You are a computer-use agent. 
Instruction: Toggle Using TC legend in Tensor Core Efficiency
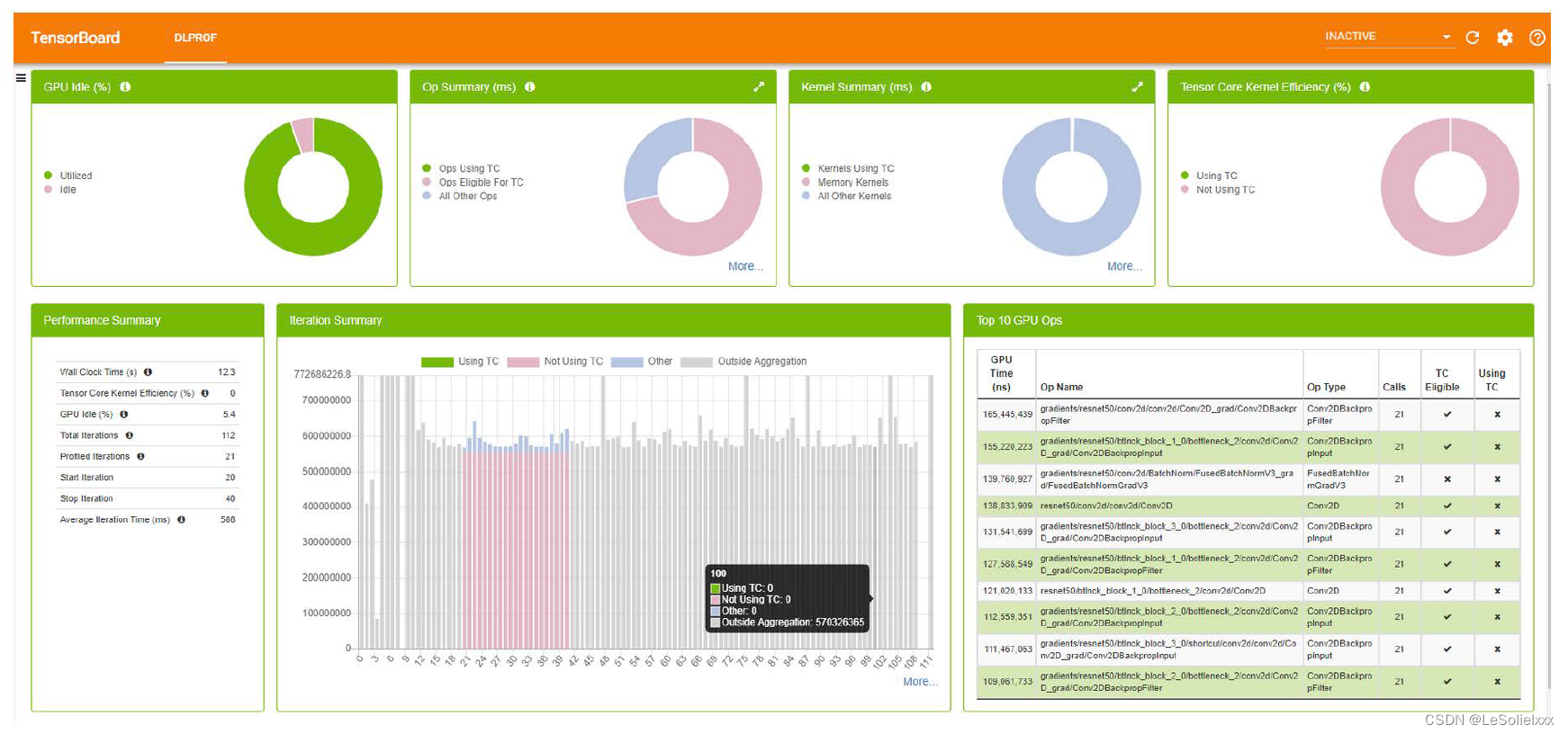(1209, 176)
